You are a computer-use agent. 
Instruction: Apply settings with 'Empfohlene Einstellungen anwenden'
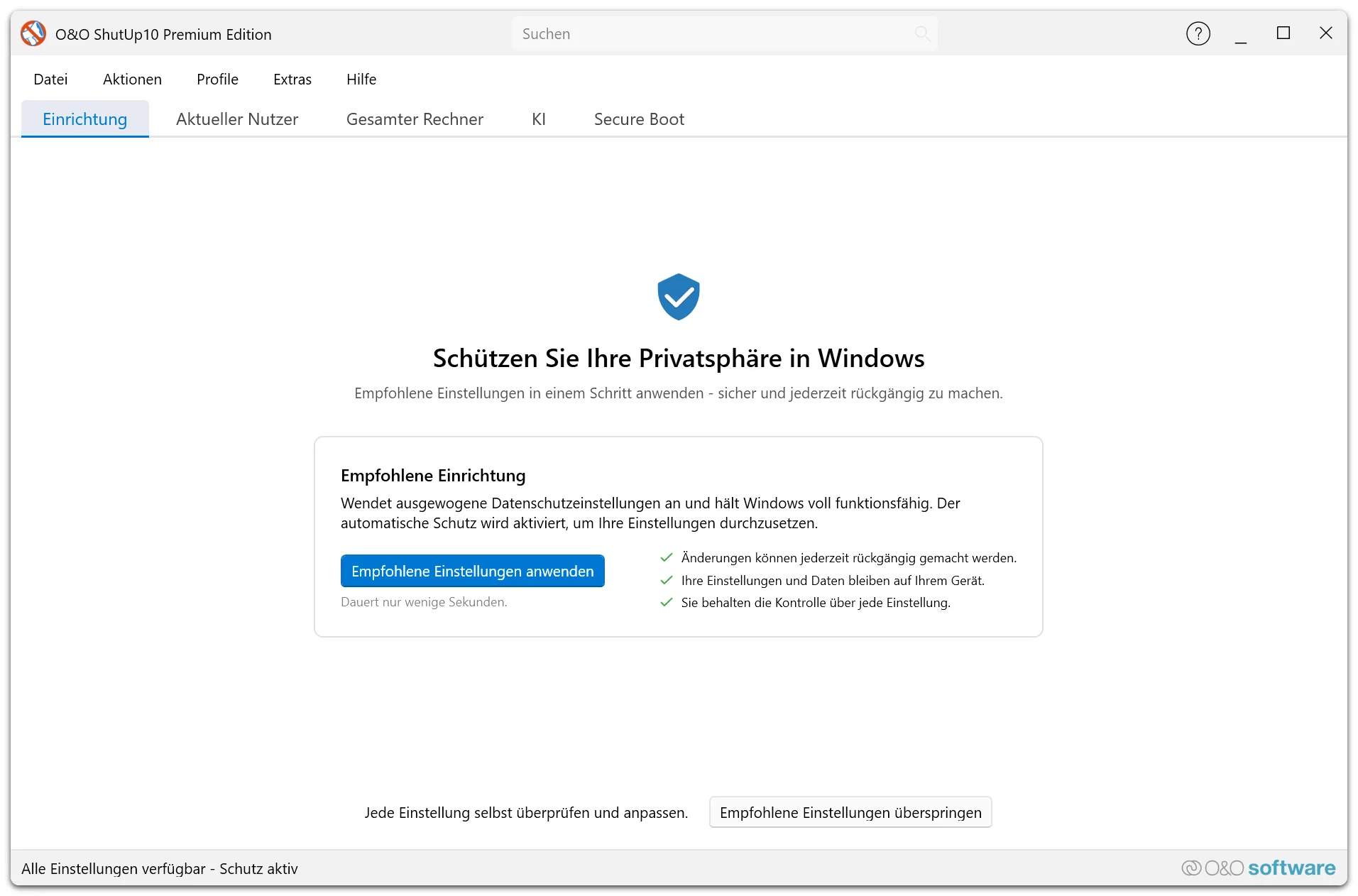472,571
